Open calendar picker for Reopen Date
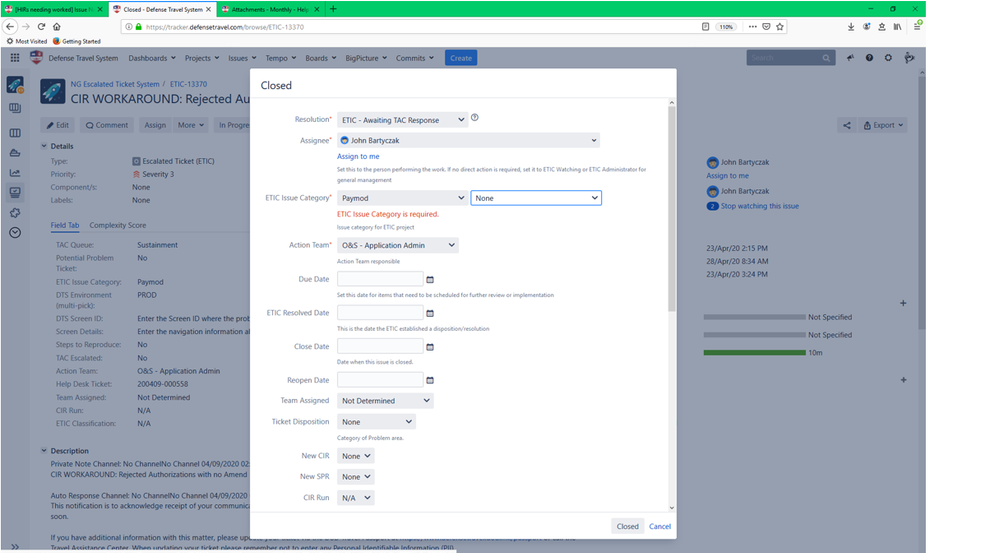The image size is (999, 553). pos(430,380)
